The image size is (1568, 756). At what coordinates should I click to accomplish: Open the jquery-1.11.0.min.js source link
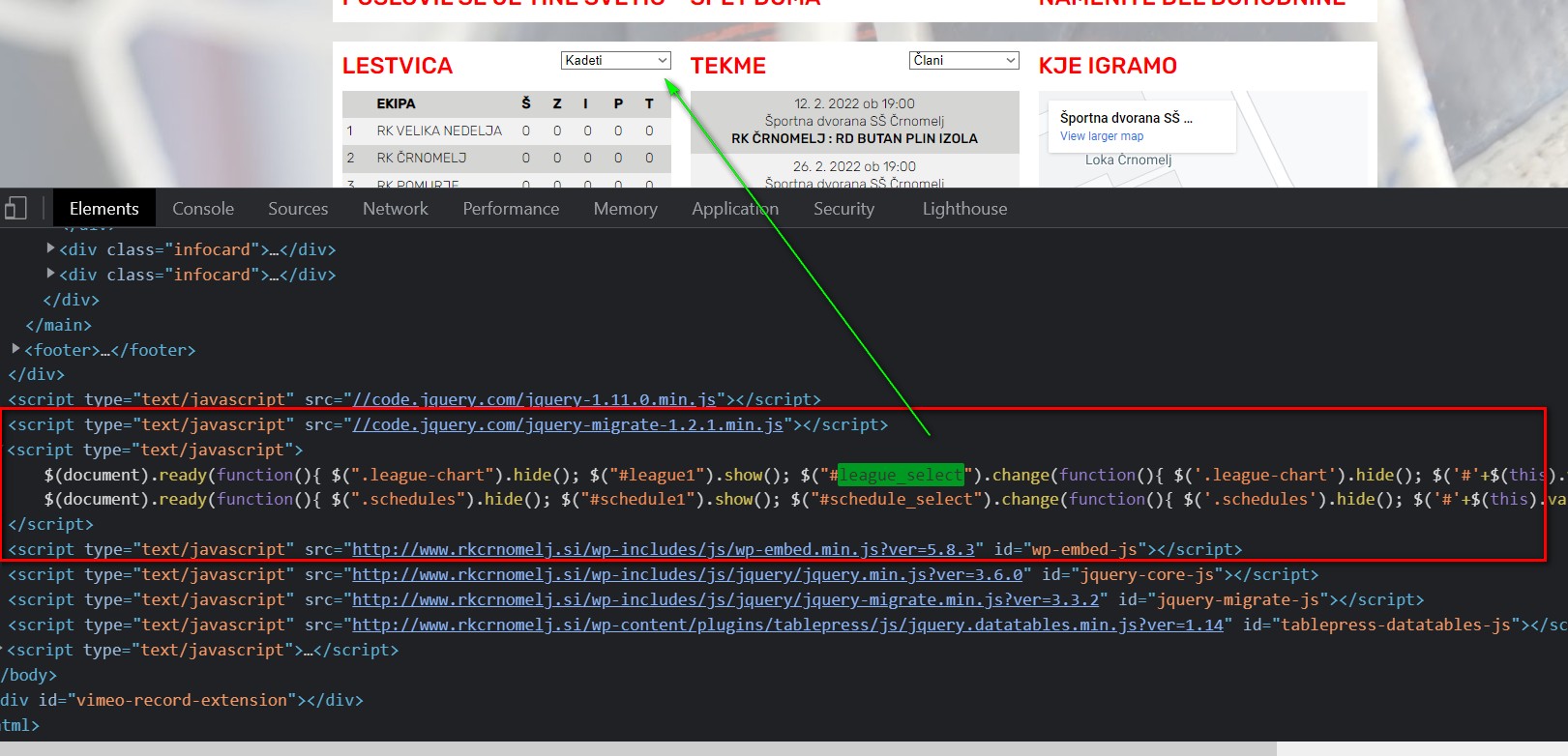coord(534,399)
